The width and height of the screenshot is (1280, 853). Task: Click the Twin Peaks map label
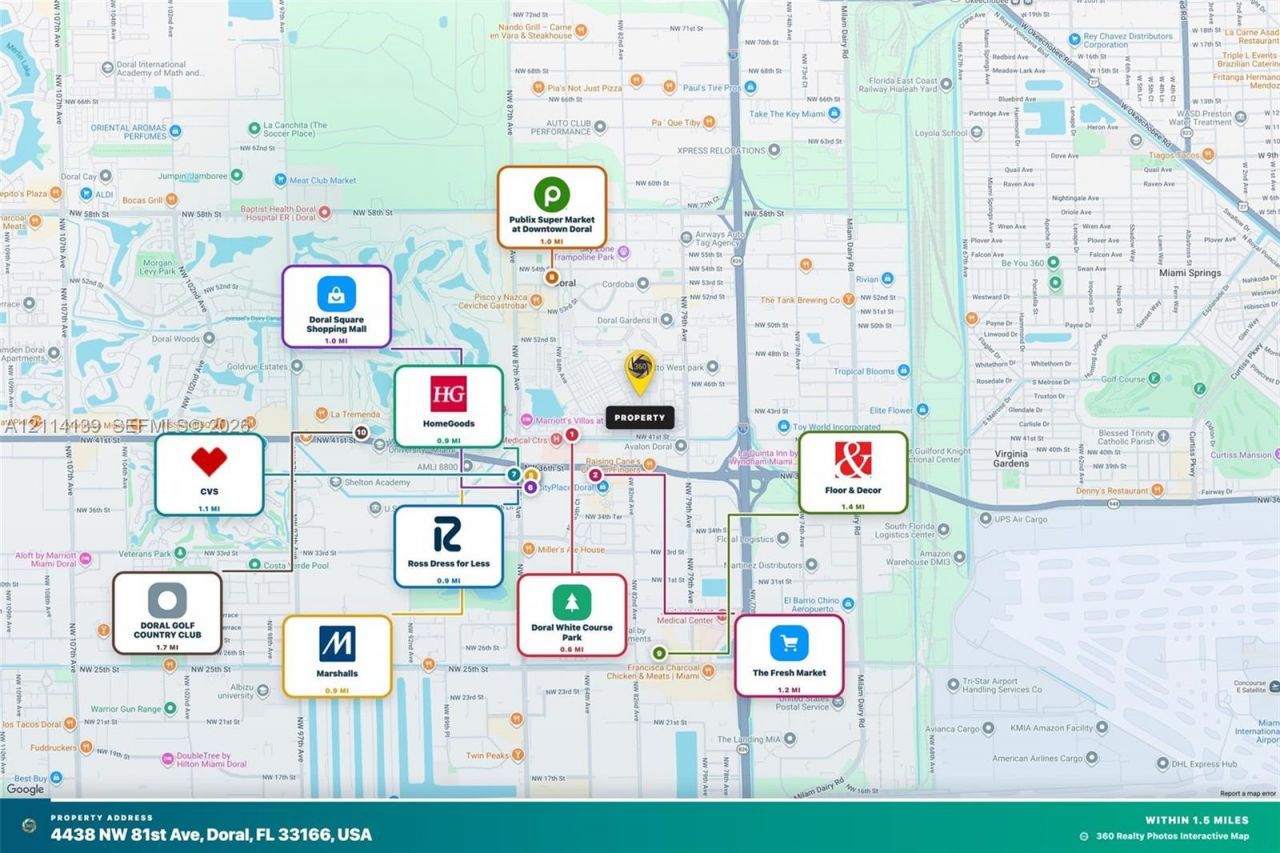coord(487,756)
